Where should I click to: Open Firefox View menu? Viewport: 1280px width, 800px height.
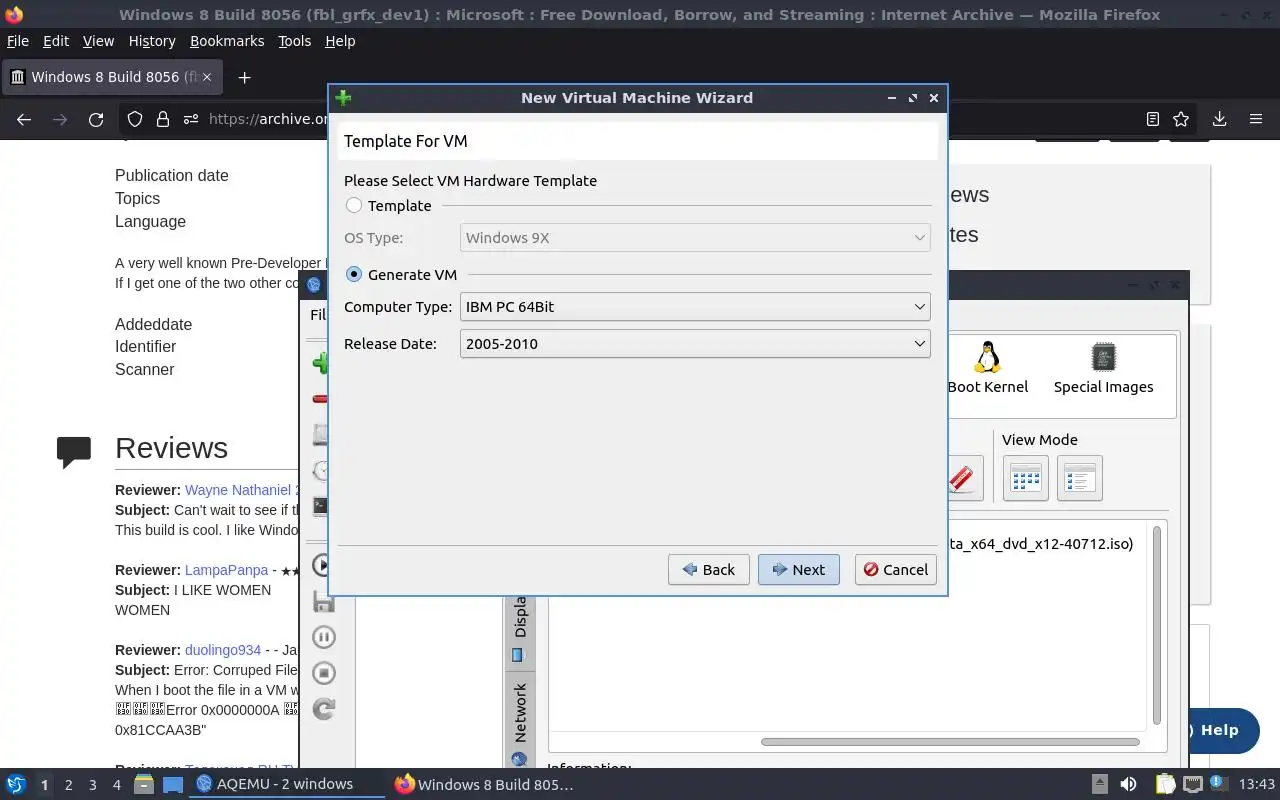(98, 41)
